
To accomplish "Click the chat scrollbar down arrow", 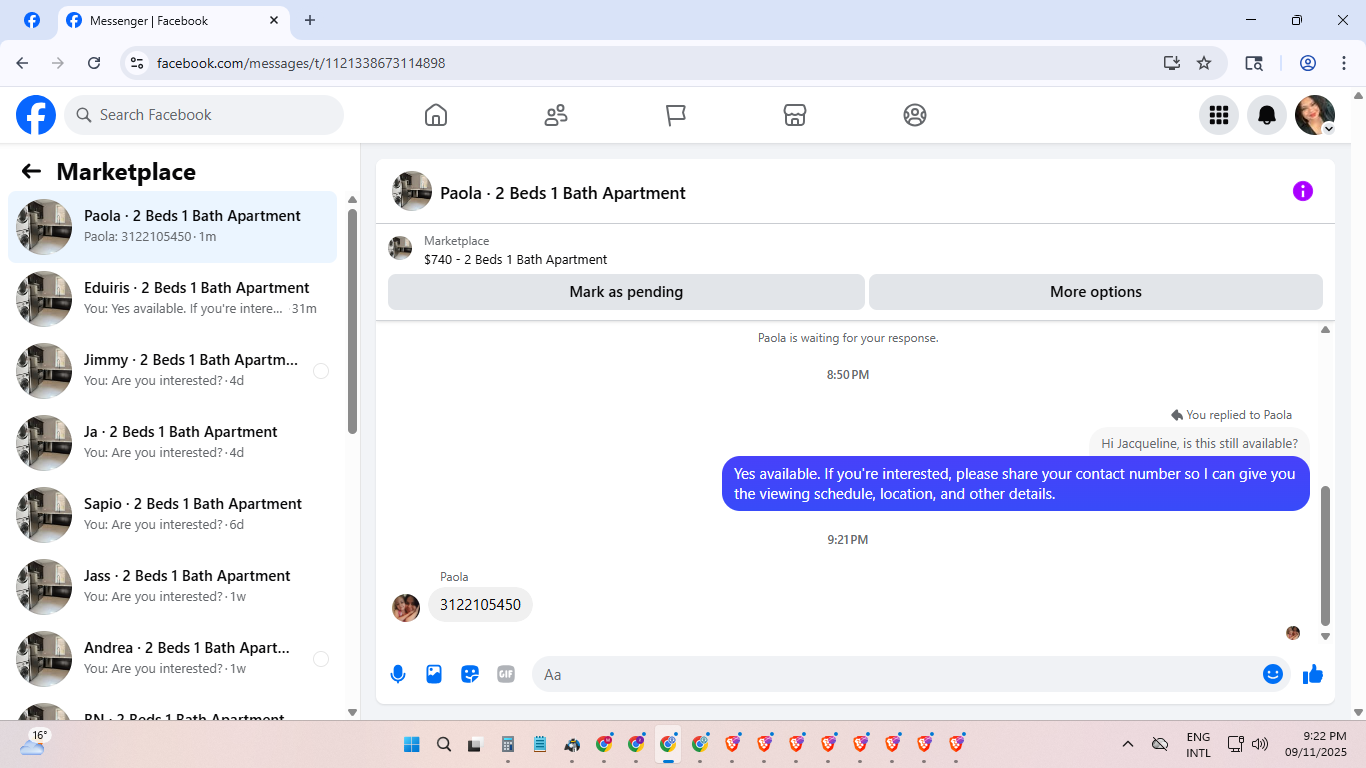I will pyautogui.click(x=1326, y=636).
